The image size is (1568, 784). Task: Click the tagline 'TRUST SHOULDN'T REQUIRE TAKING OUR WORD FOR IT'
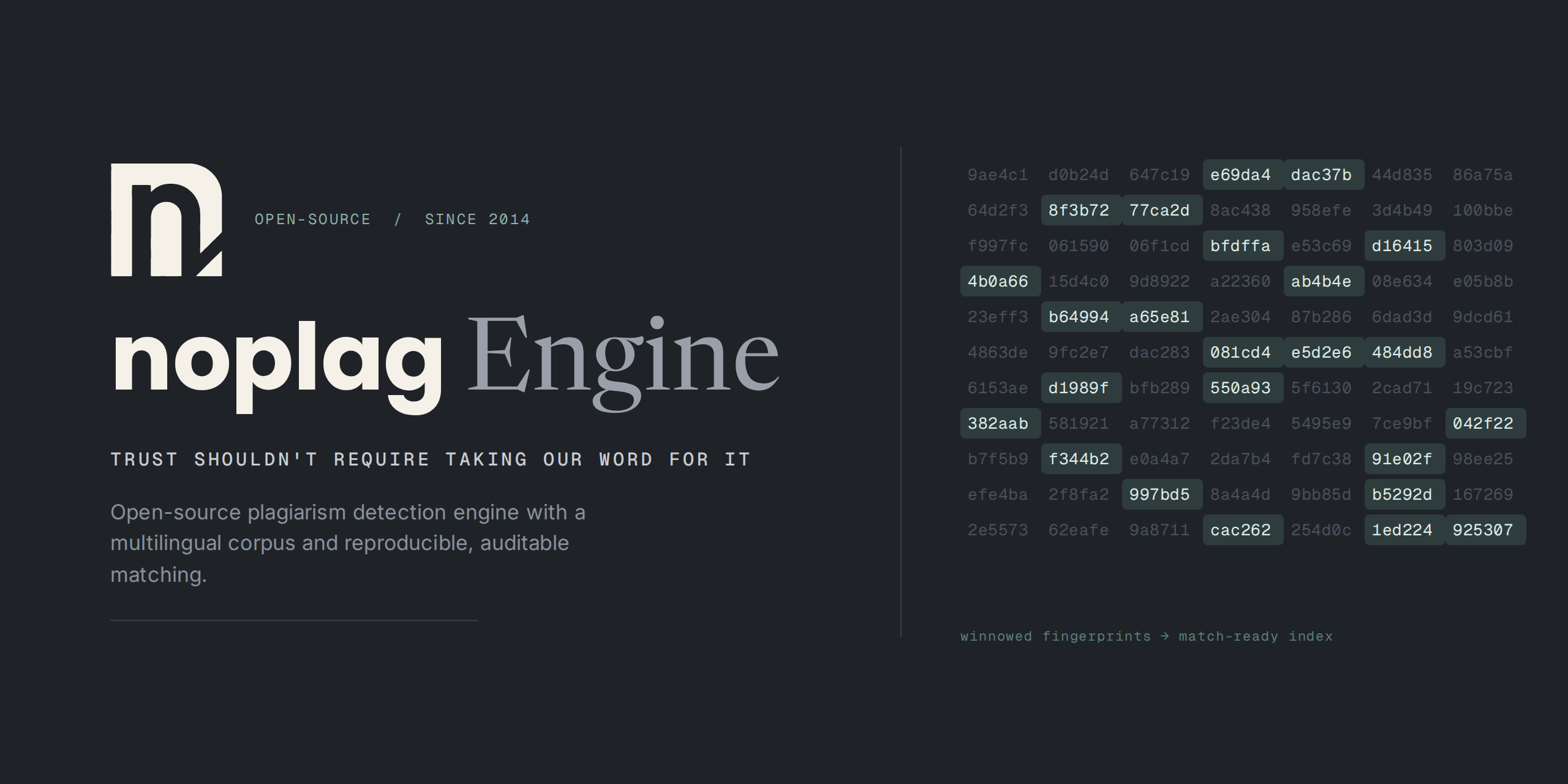click(x=431, y=459)
